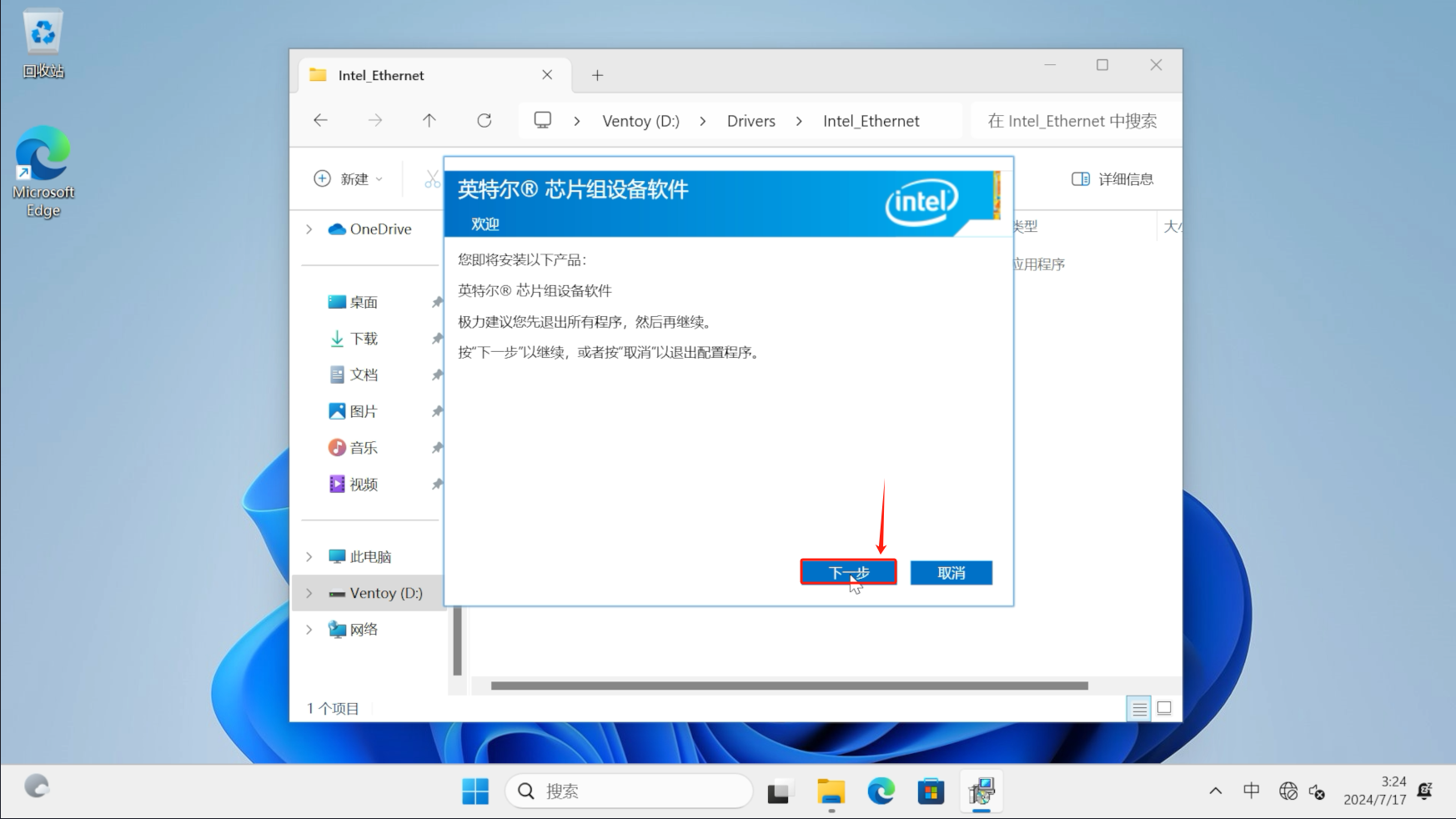Click the pin icon beside 音乐

coord(436,448)
